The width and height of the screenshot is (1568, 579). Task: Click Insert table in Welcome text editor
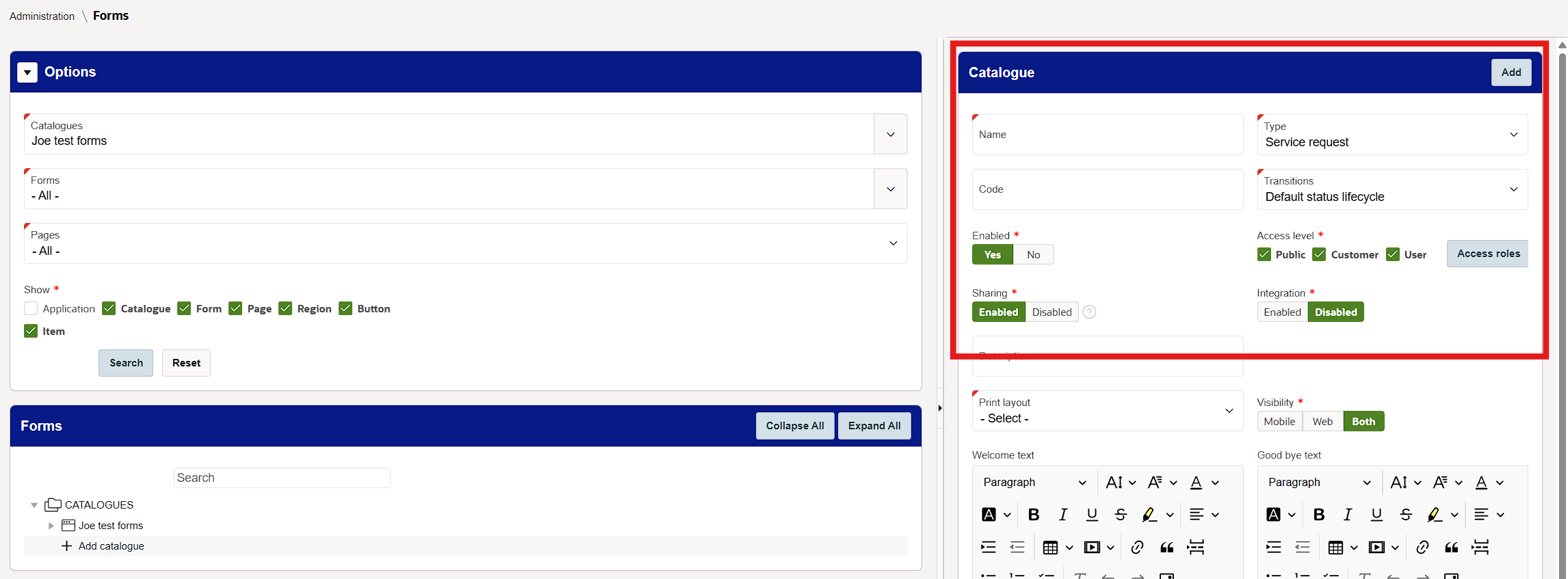click(1050, 547)
